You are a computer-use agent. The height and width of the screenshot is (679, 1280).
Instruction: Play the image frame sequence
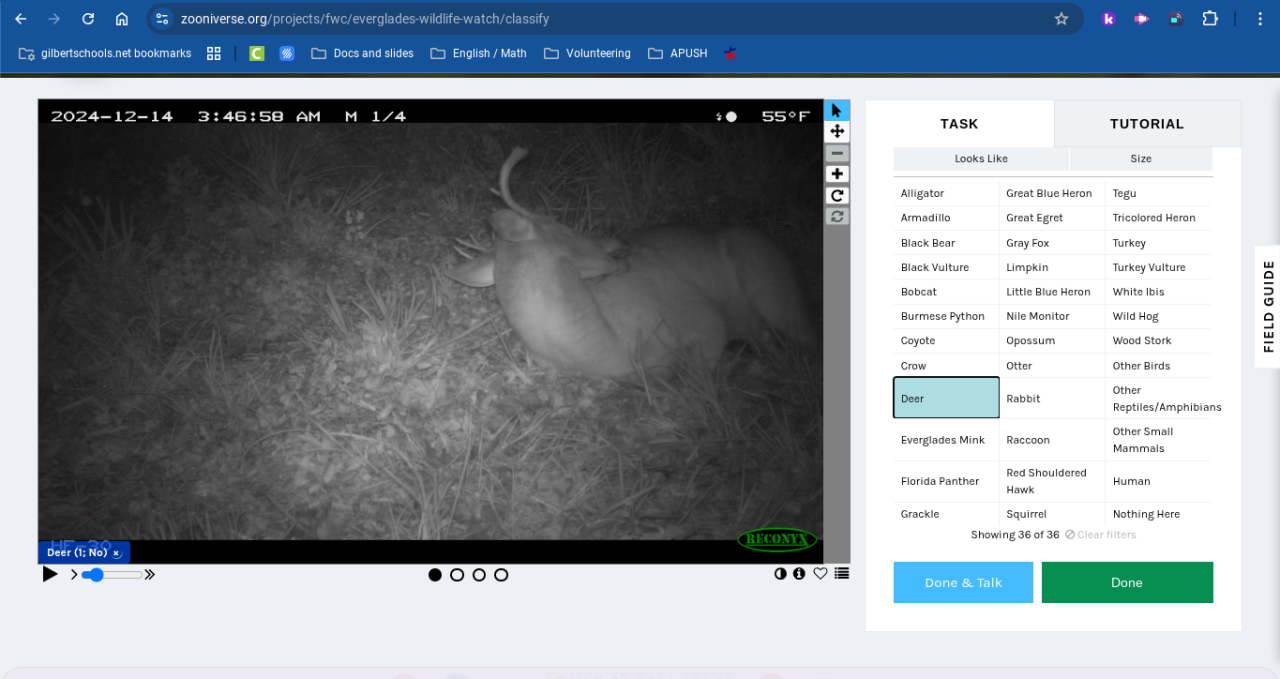click(50, 574)
